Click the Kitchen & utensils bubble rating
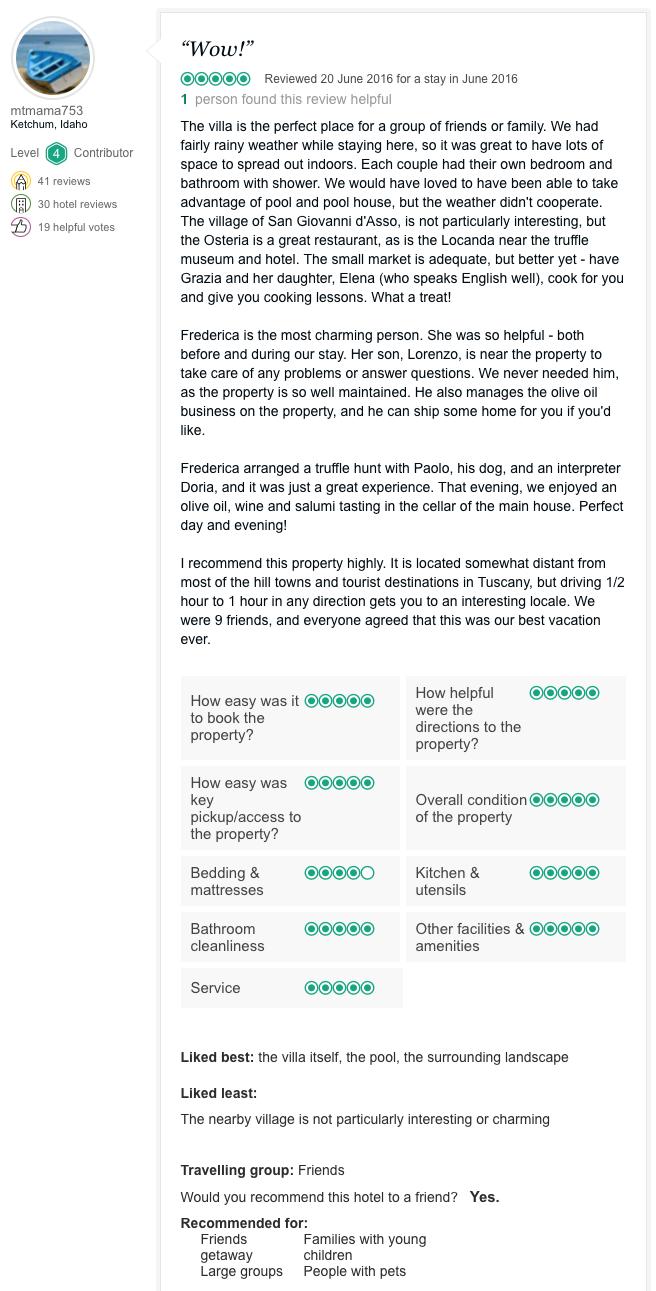Viewport: 656px width, 1291px height. coord(564,873)
